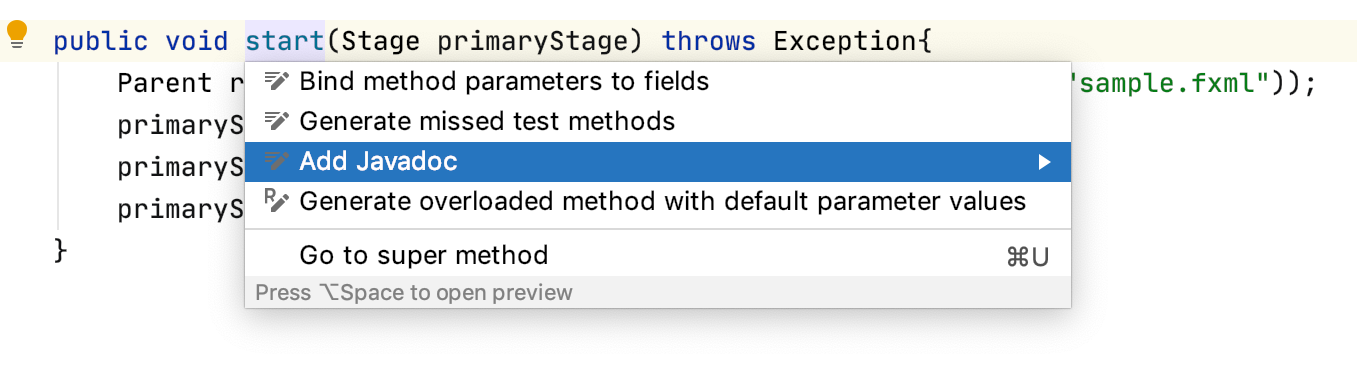This screenshot has height=372, width=1357.
Task: Click the R pencil icon beside Generate overloaded method
Action: coord(276,201)
